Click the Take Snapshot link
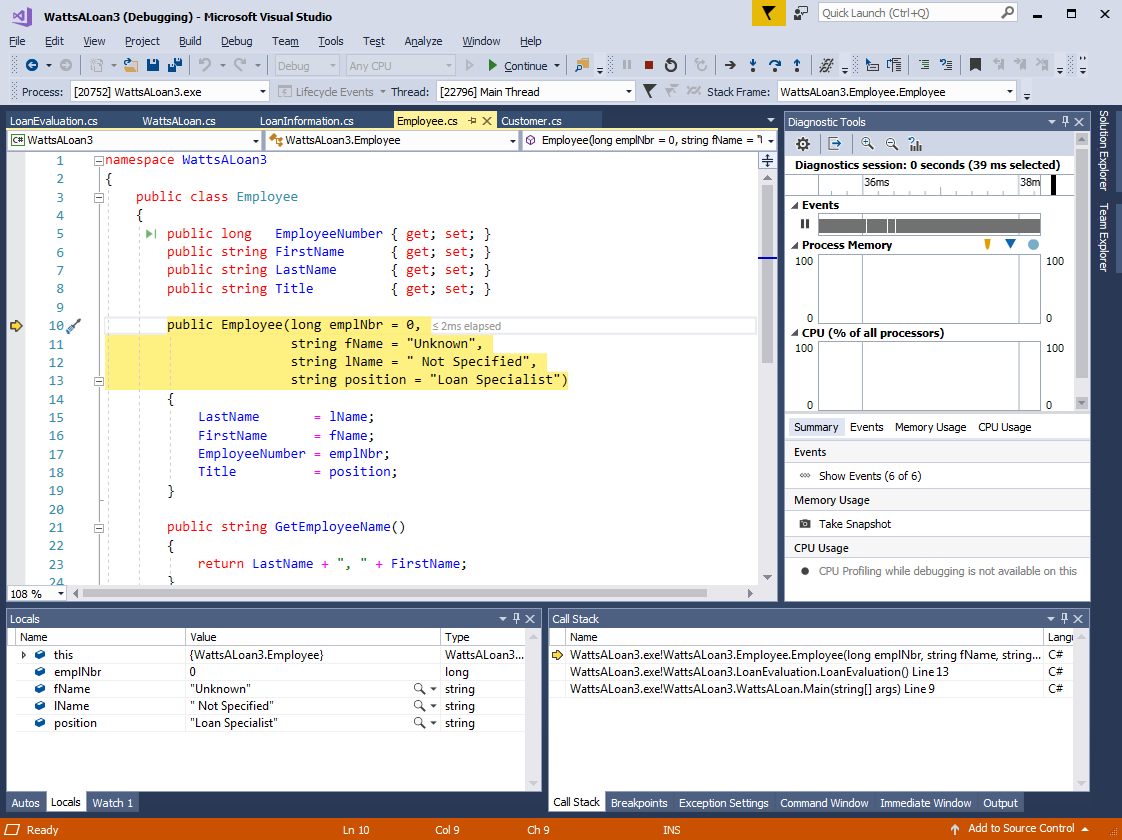 855,524
